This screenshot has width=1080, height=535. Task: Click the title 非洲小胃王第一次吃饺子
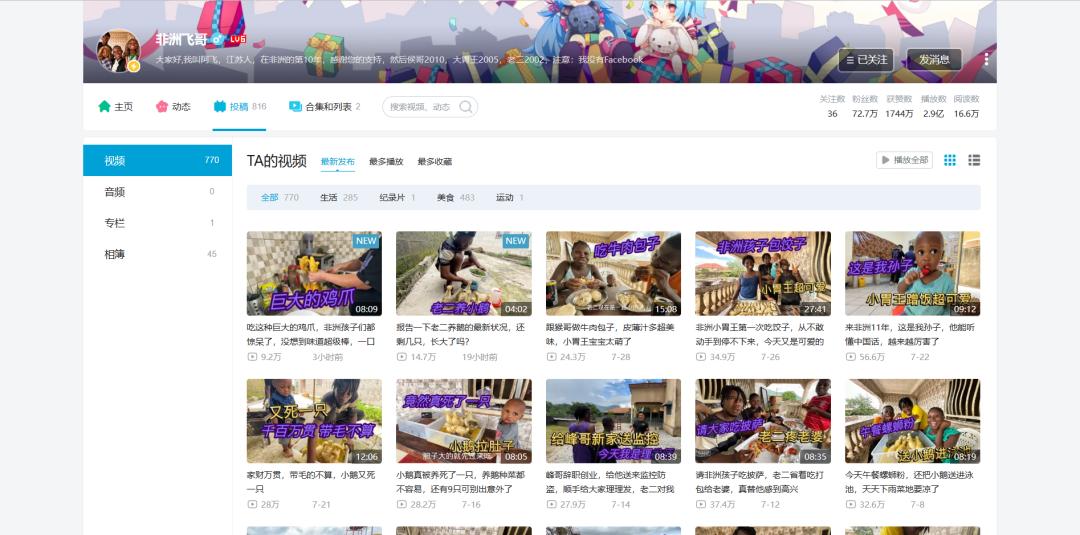pos(760,334)
